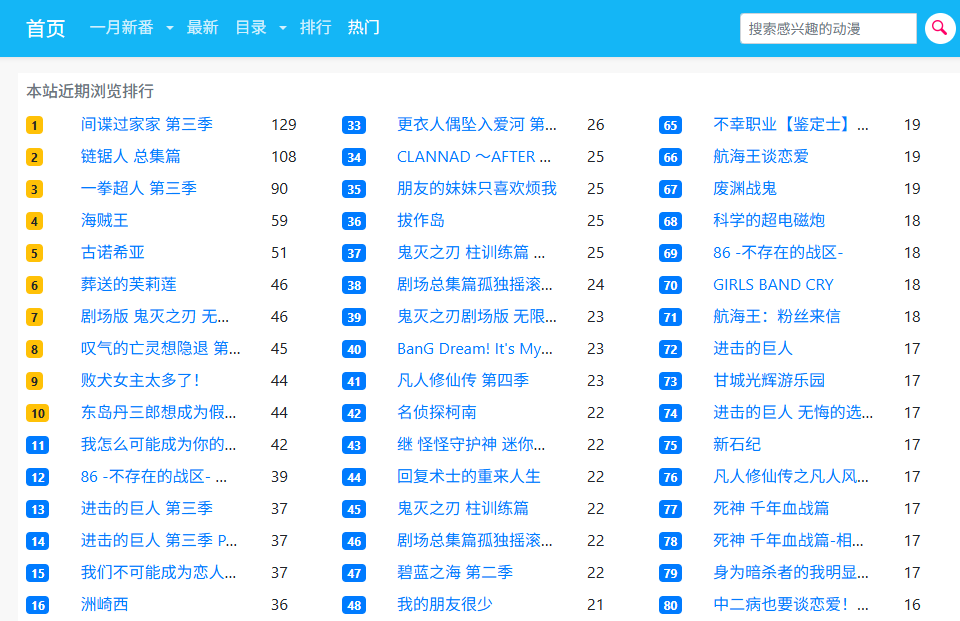Focus the 搜索感兴趣的动漫 search box
Screen dimensions: 960x621
tap(827, 29)
